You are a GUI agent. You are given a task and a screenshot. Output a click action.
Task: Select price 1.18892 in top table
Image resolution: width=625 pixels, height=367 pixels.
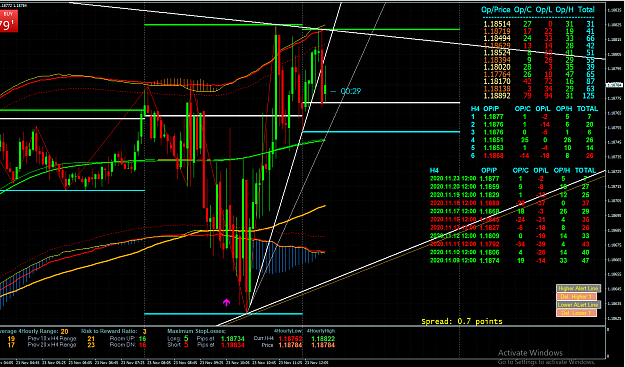pyautogui.click(x=497, y=96)
